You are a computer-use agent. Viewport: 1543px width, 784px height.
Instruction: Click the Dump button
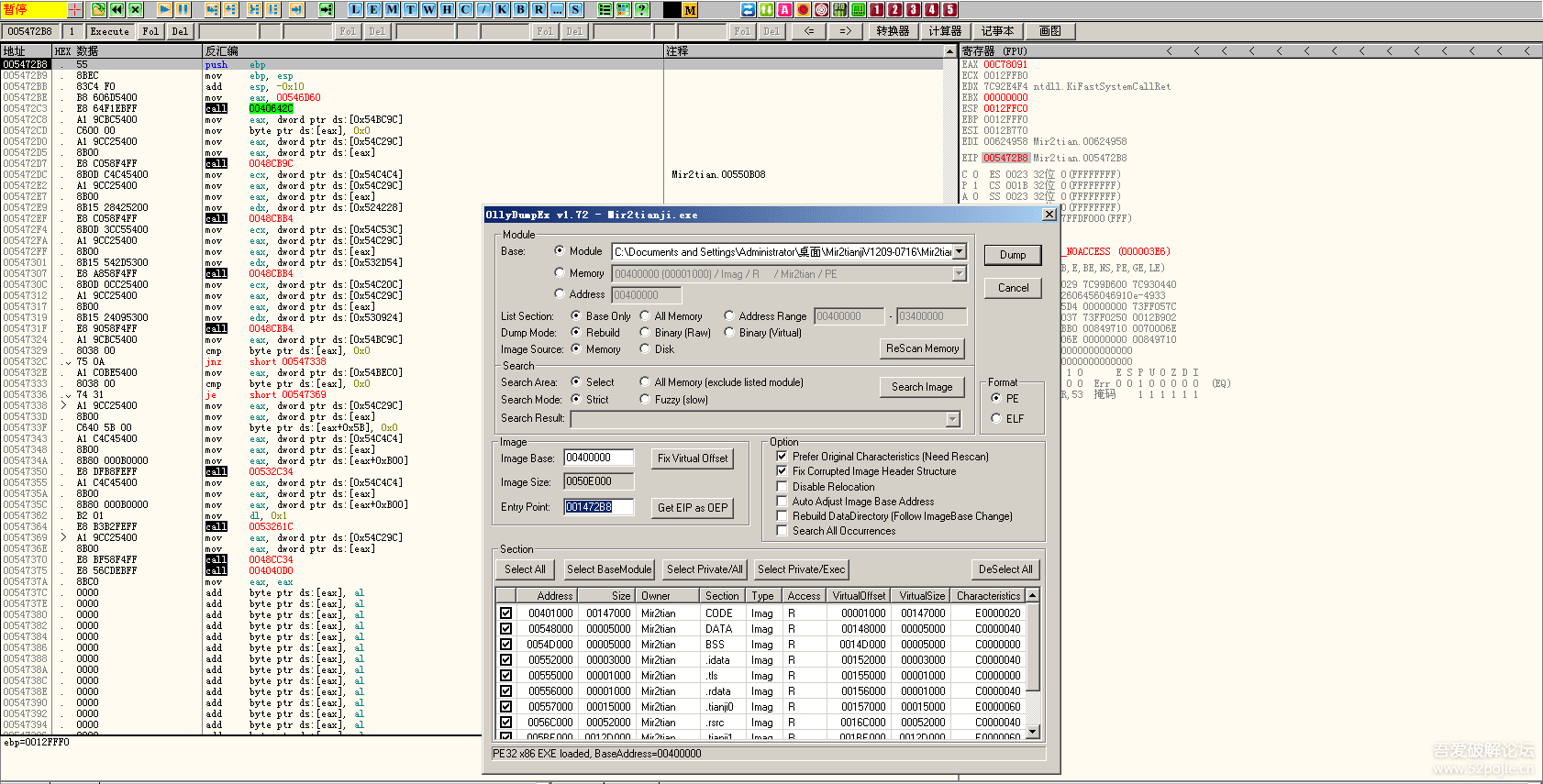1013,255
